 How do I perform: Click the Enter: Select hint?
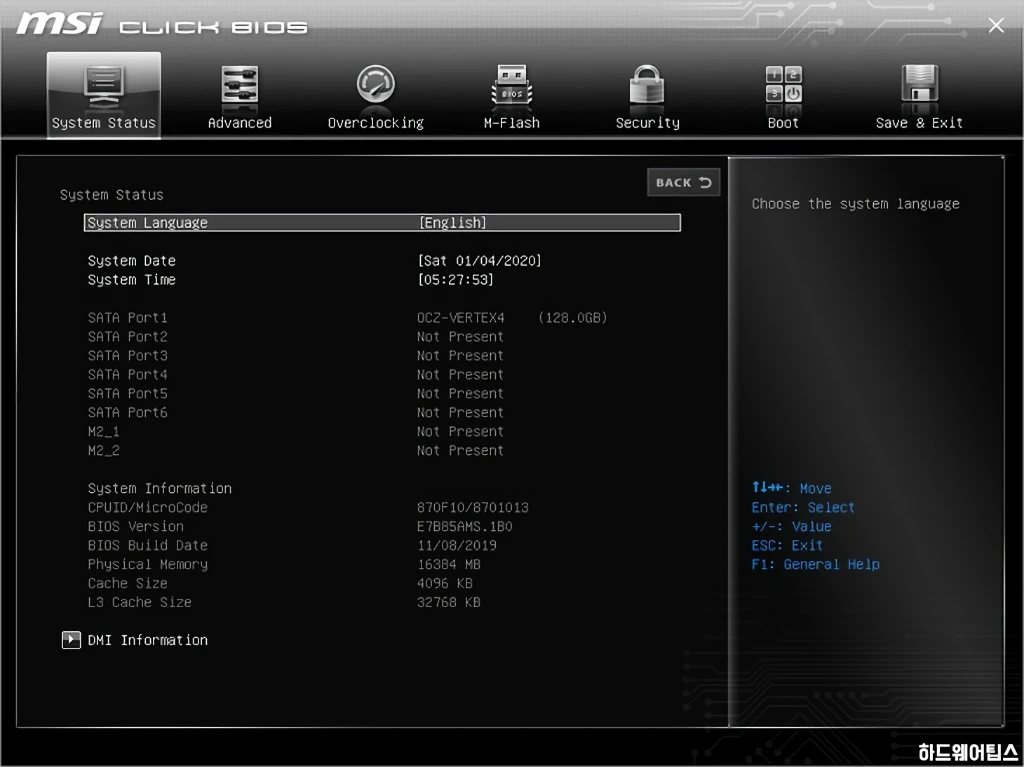[803, 507]
